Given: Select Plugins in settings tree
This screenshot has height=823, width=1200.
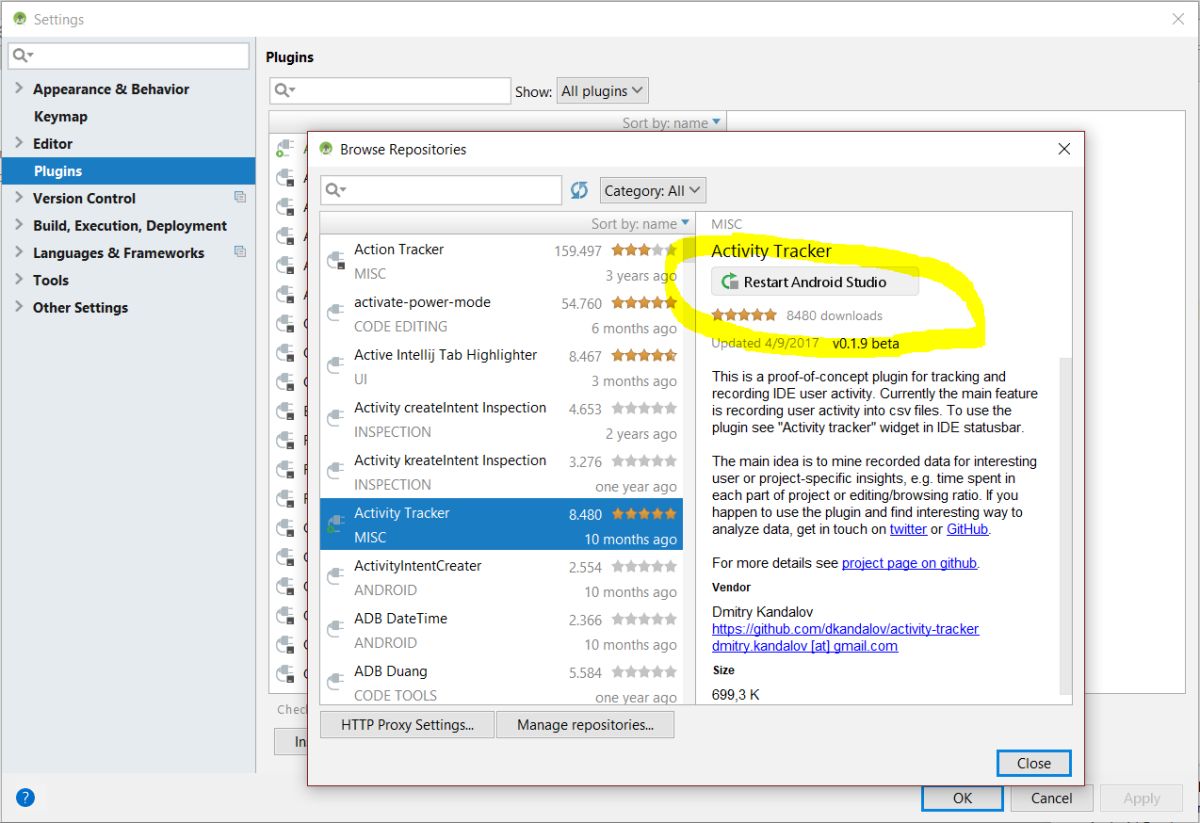Looking at the screenshot, I should (128, 171).
